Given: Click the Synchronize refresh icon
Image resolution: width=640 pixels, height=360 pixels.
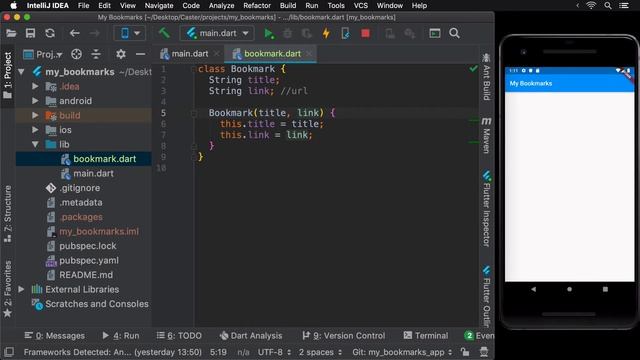Looking at the screenshot, I should tap(50, 33).
